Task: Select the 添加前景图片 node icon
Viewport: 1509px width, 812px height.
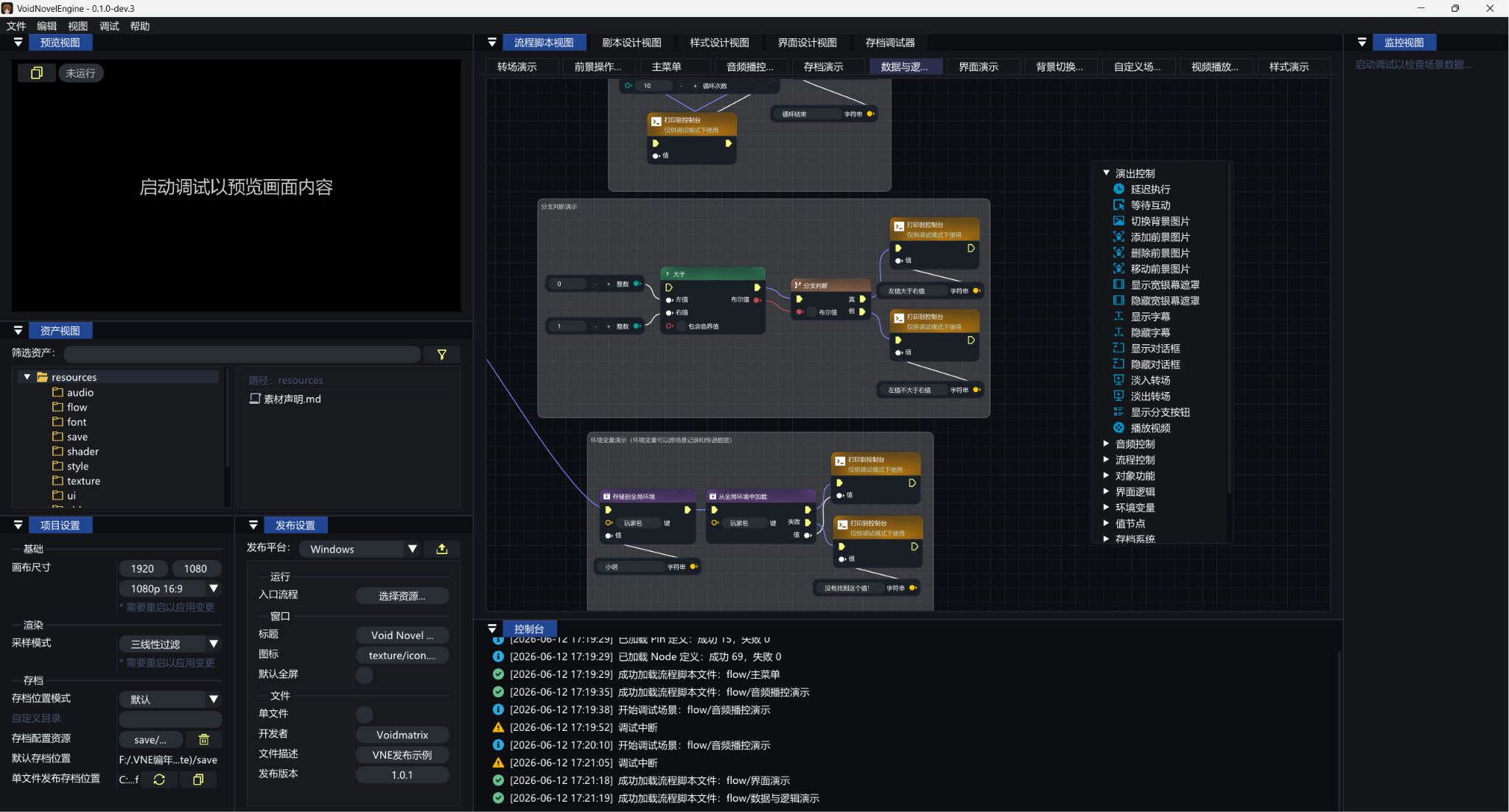Action: pyautogui.click(x=1118, y=237)
